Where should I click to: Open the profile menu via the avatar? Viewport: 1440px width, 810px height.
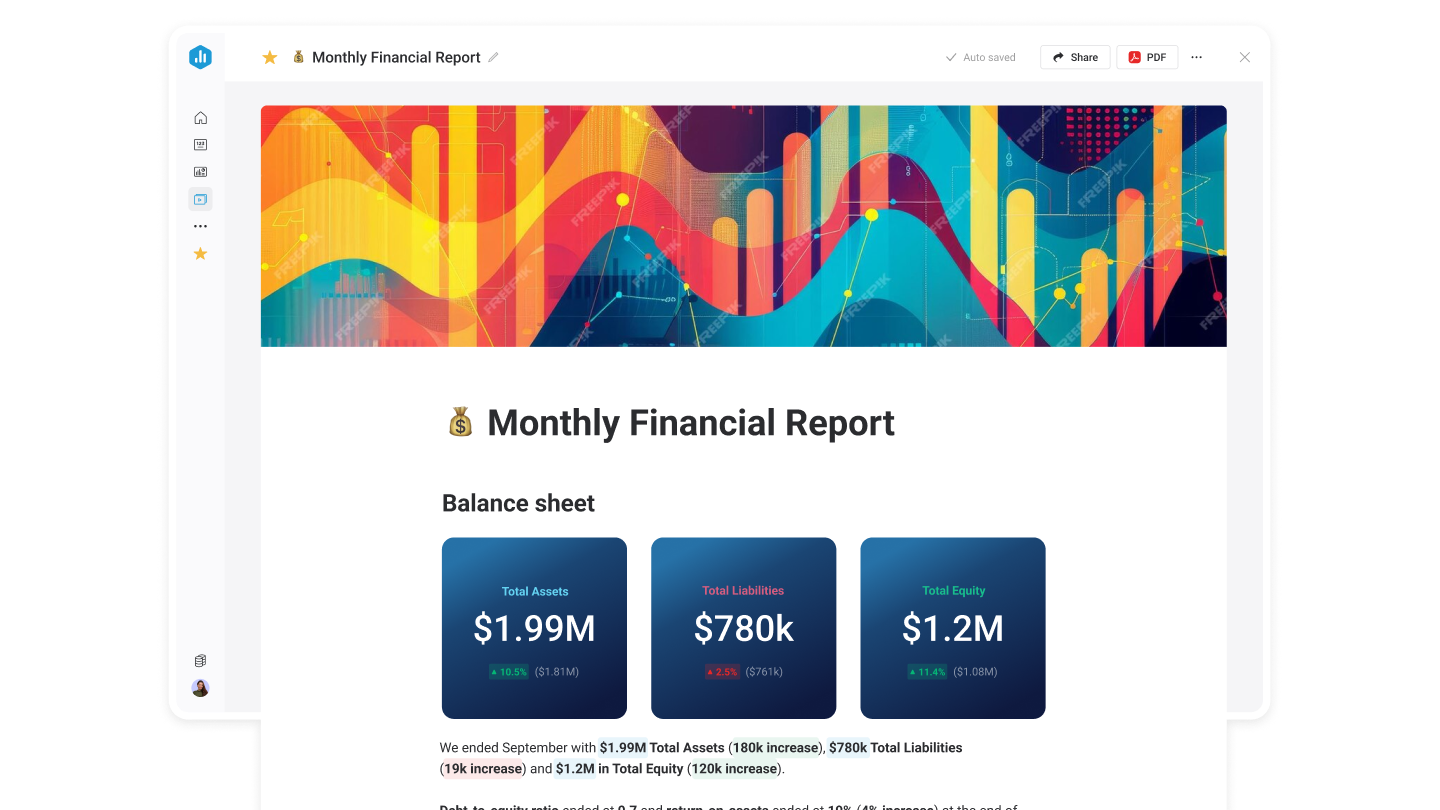[200, 688]
